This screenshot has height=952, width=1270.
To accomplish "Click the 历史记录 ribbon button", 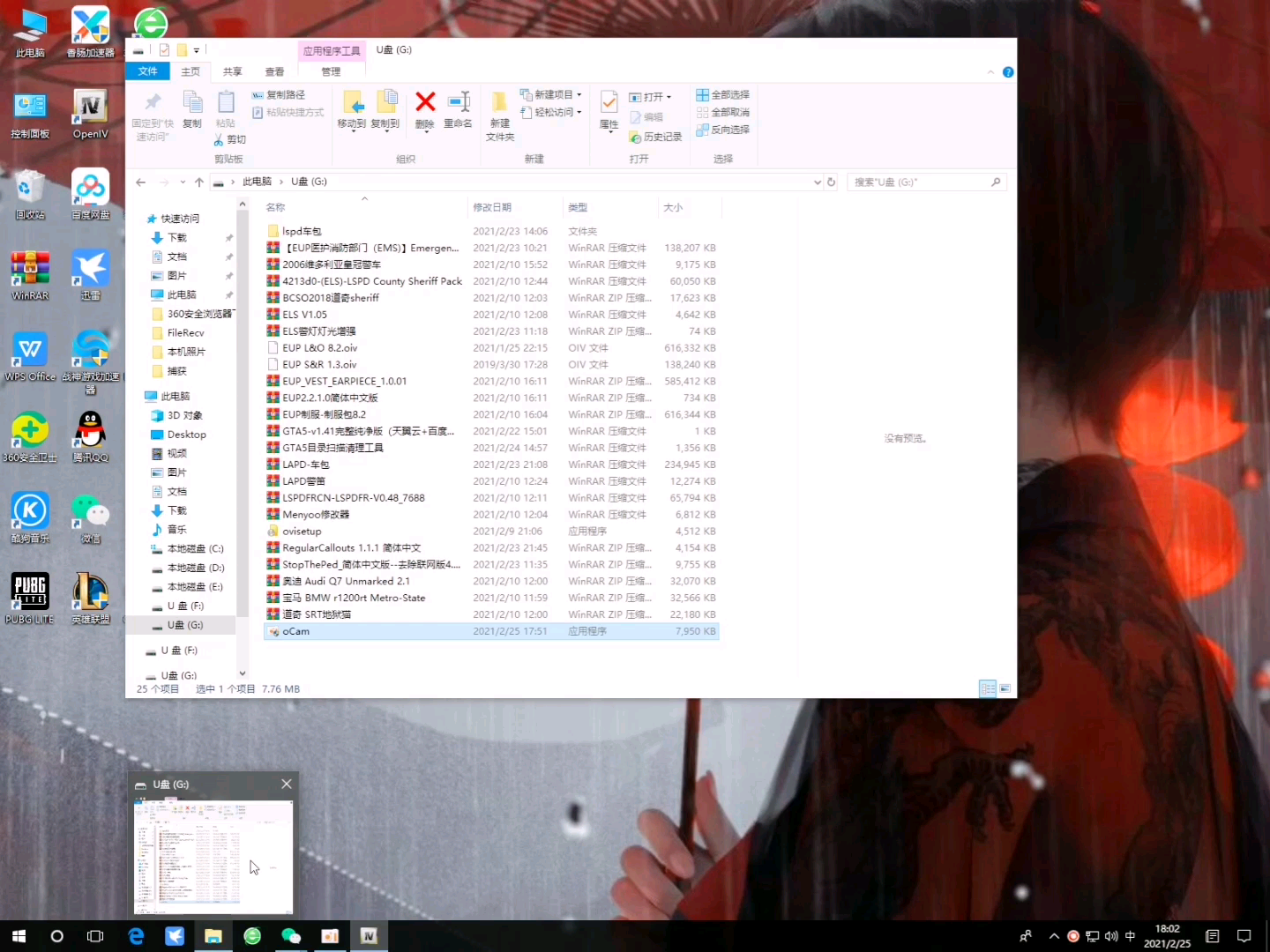I will pos(655,137).
